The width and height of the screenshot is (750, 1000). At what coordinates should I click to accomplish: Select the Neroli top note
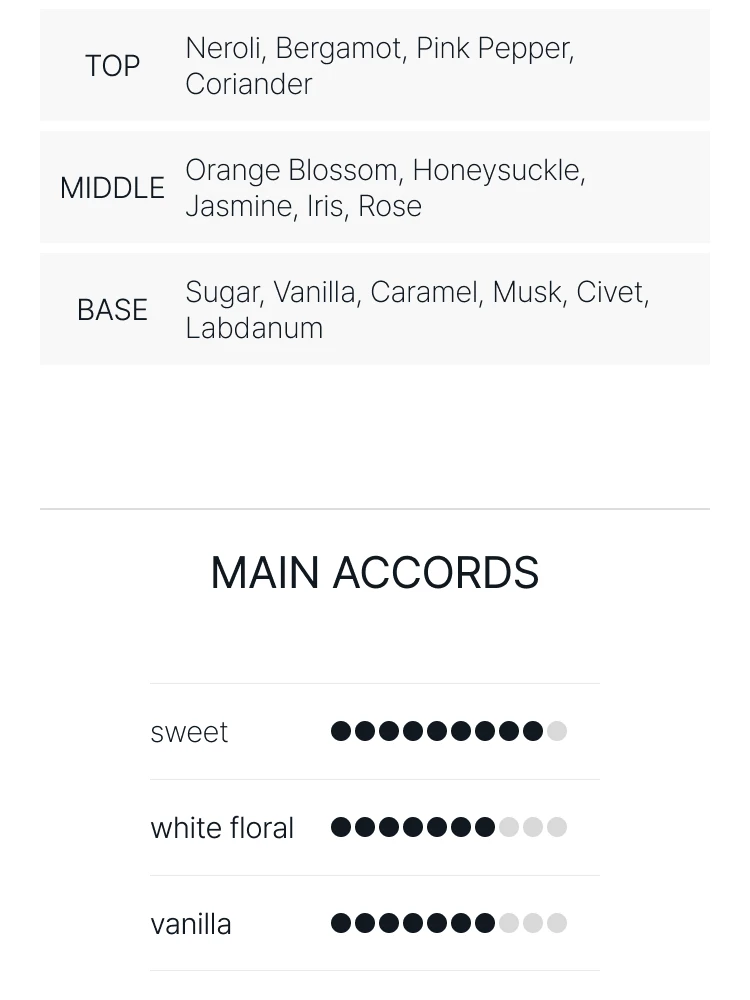(x=223, y=48)
